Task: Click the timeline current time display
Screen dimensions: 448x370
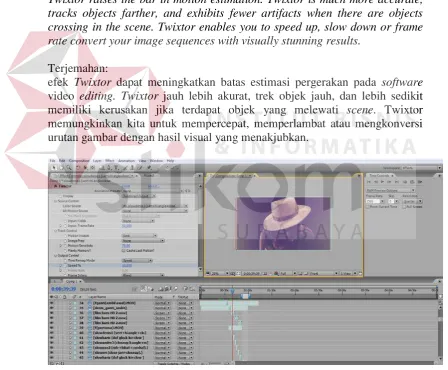Action: pos(64,289)
